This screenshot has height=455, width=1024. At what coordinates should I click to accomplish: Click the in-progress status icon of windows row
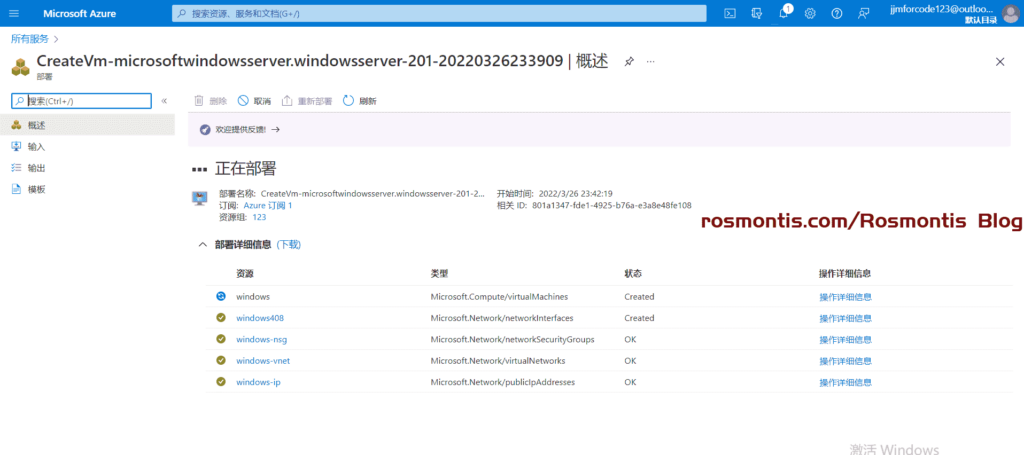(221, 296)
